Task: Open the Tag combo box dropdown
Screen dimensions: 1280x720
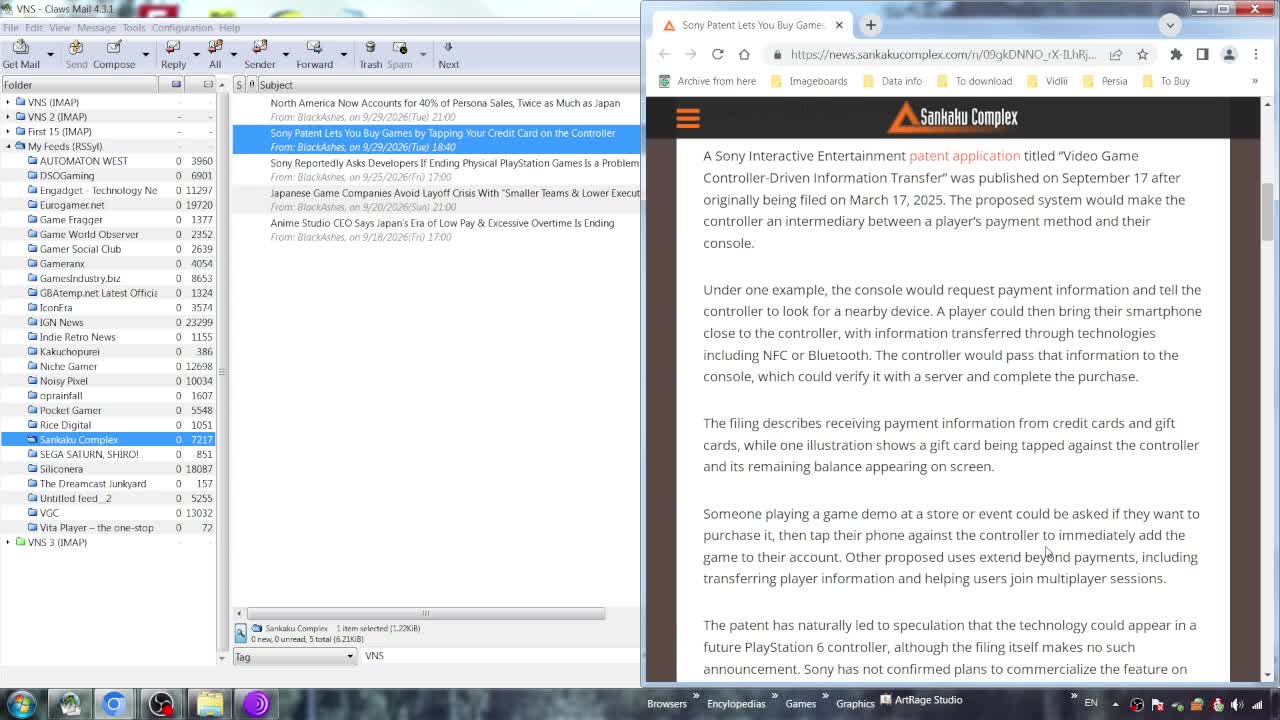Action: [x=350, y=657]
